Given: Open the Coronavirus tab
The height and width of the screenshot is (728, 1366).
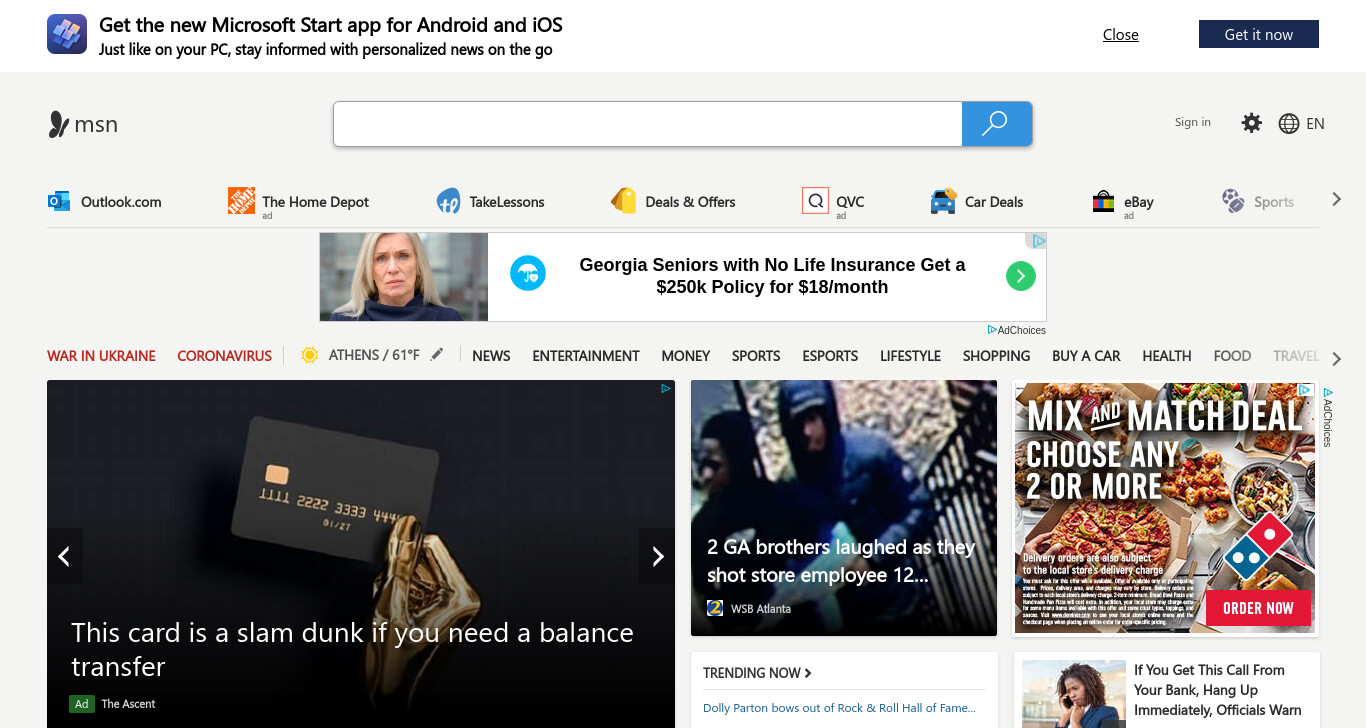Looking at the screenshot, I should click(x=224, y=355).
